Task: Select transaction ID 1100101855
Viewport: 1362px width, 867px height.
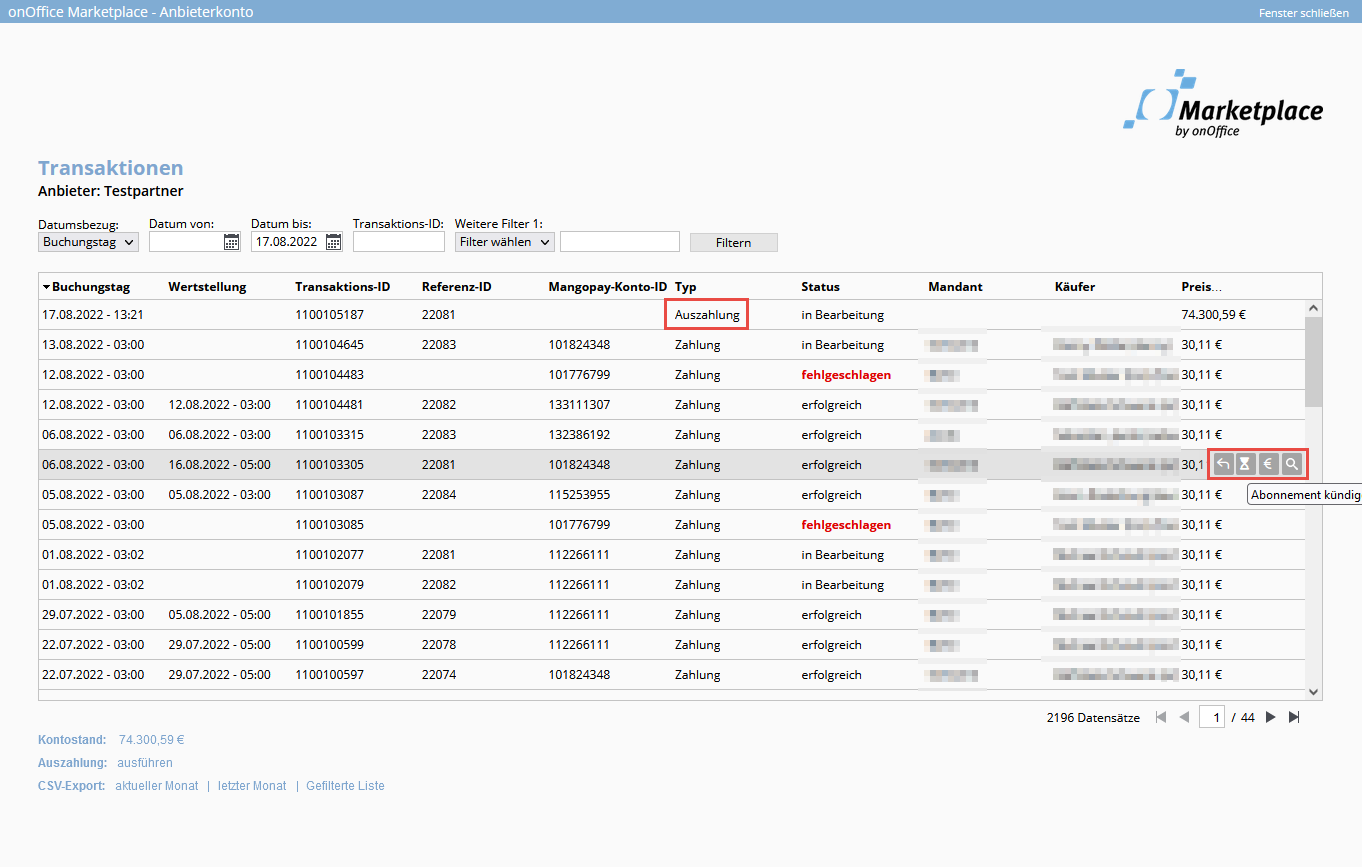Action: click(329, 615)
